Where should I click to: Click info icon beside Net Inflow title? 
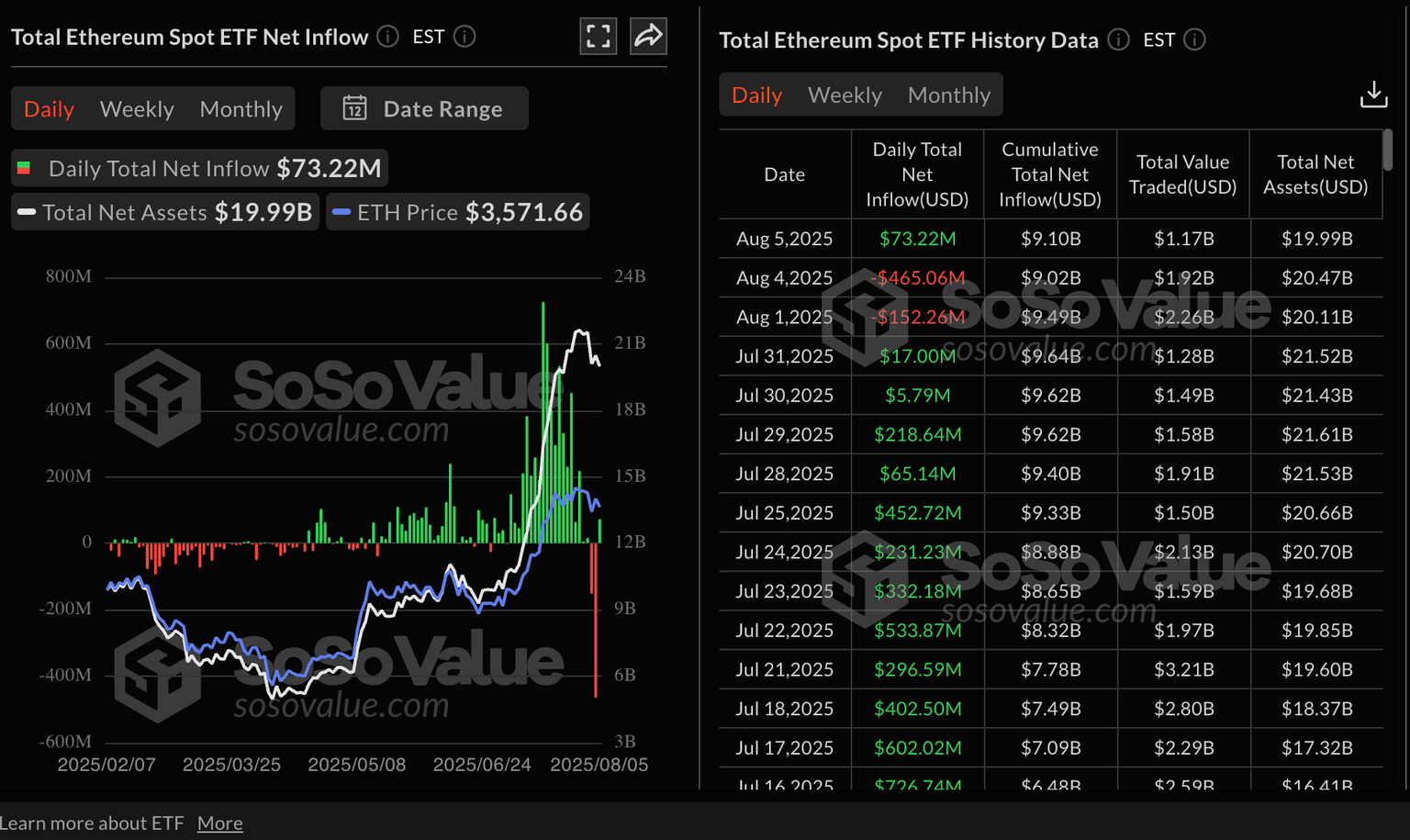(x=388, y=37)
